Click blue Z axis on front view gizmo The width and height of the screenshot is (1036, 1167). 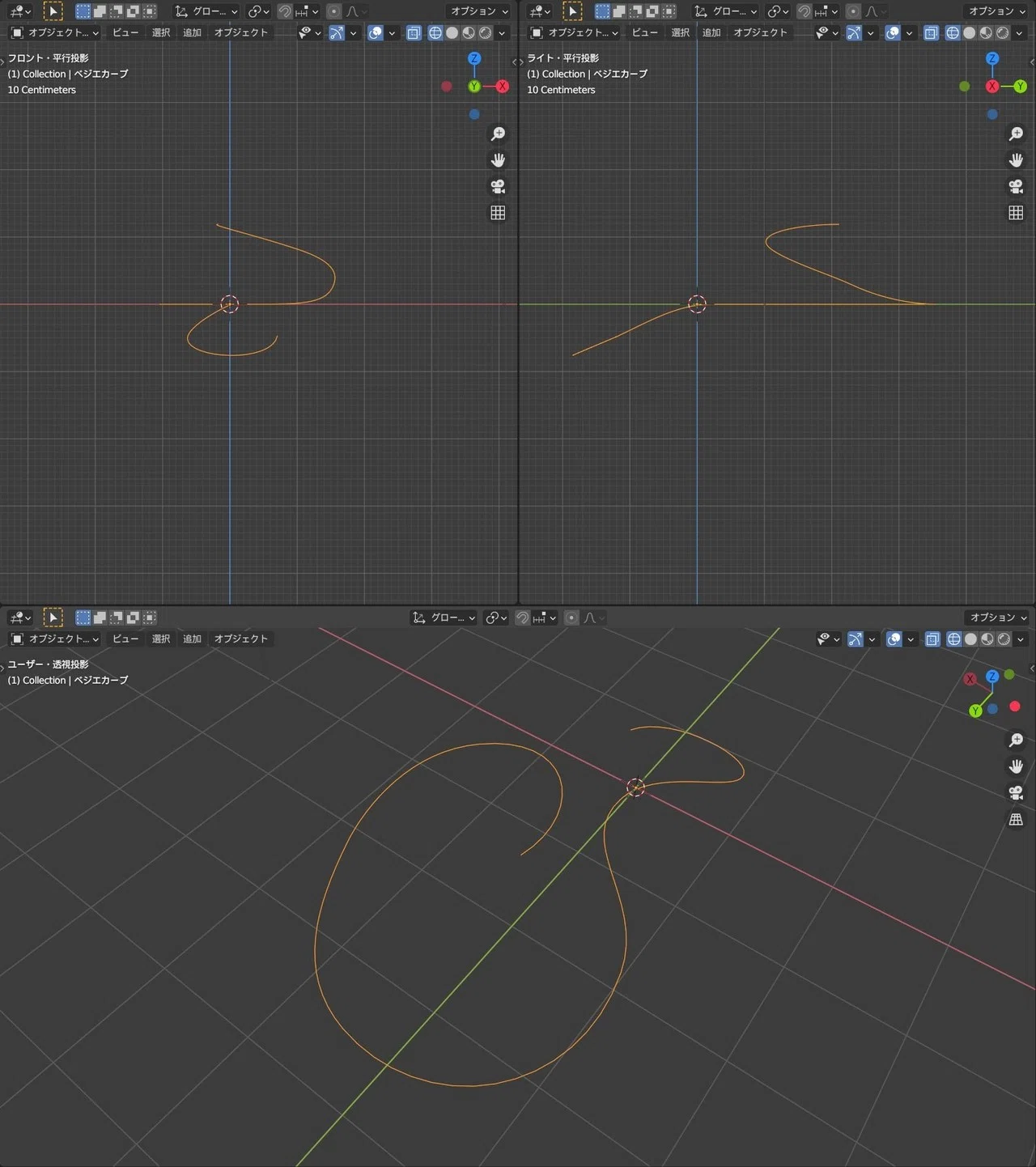(474, 58)
